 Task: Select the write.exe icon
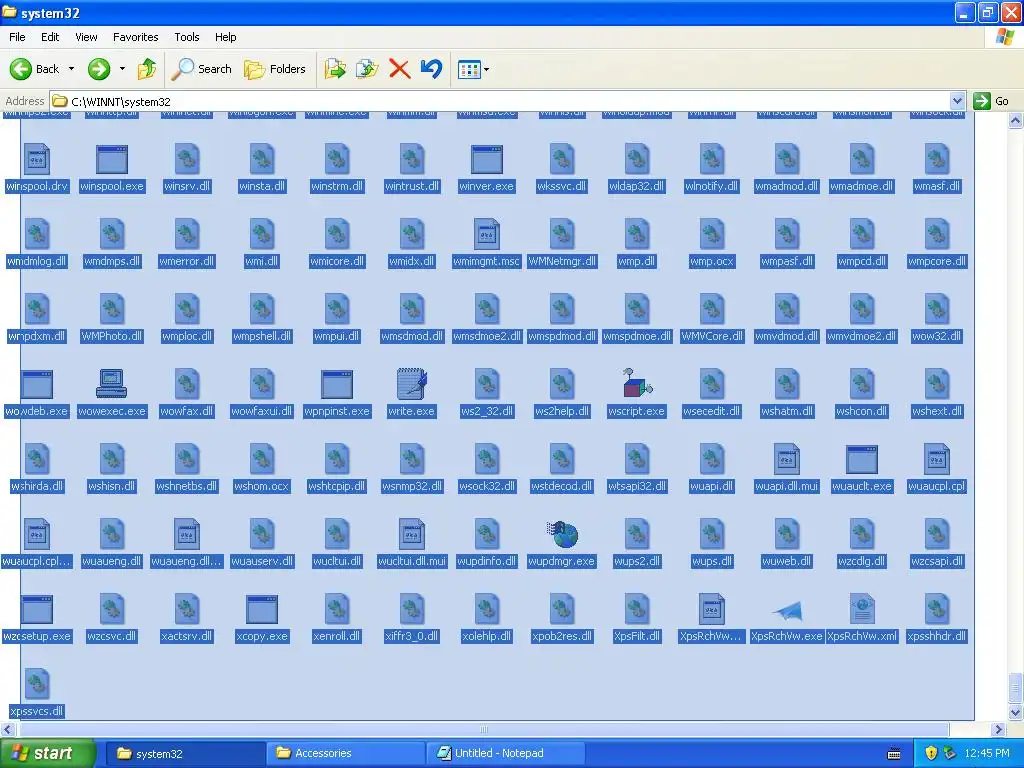click(x=411, y=383)
